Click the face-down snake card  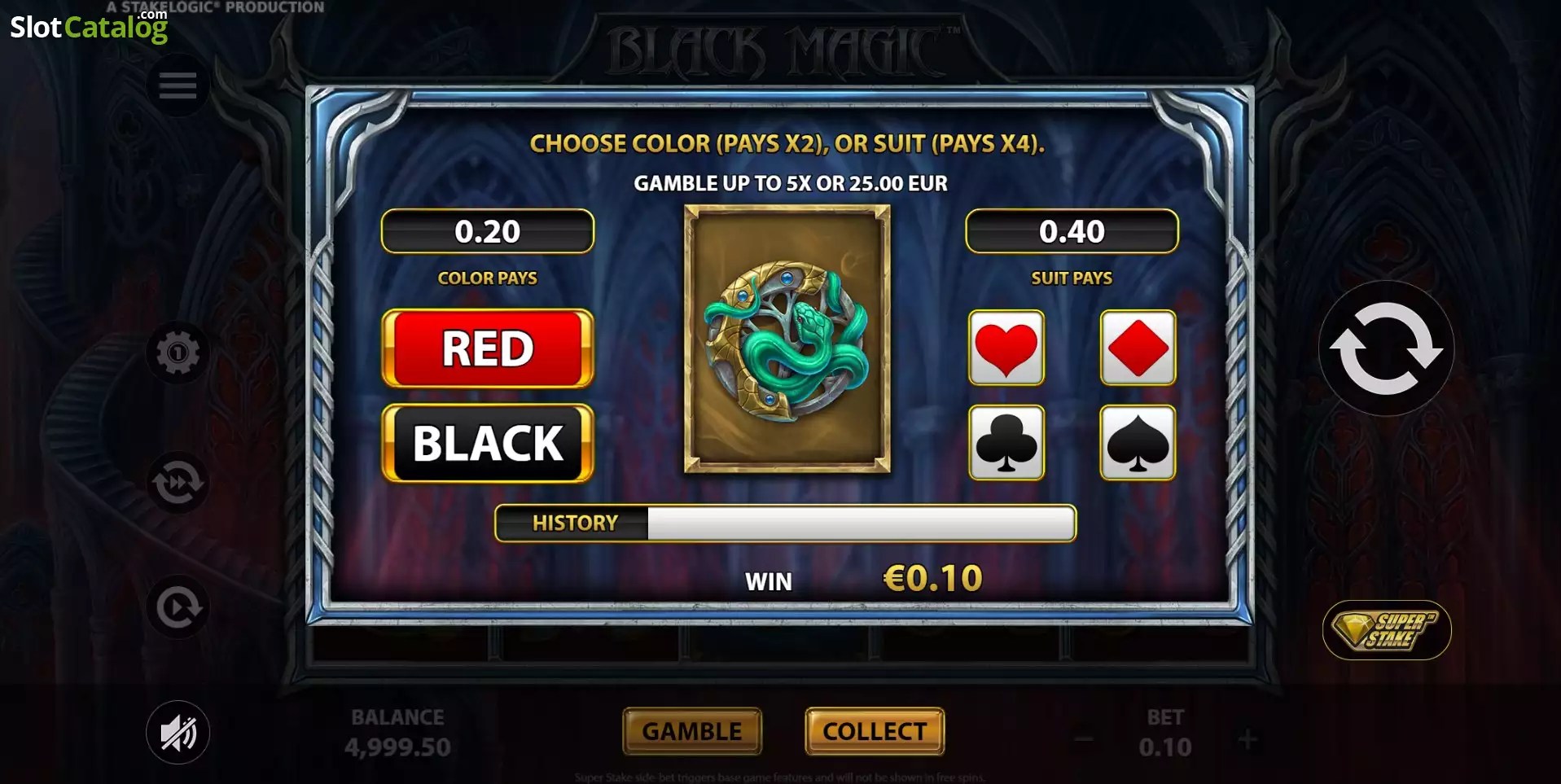[787, 339]
